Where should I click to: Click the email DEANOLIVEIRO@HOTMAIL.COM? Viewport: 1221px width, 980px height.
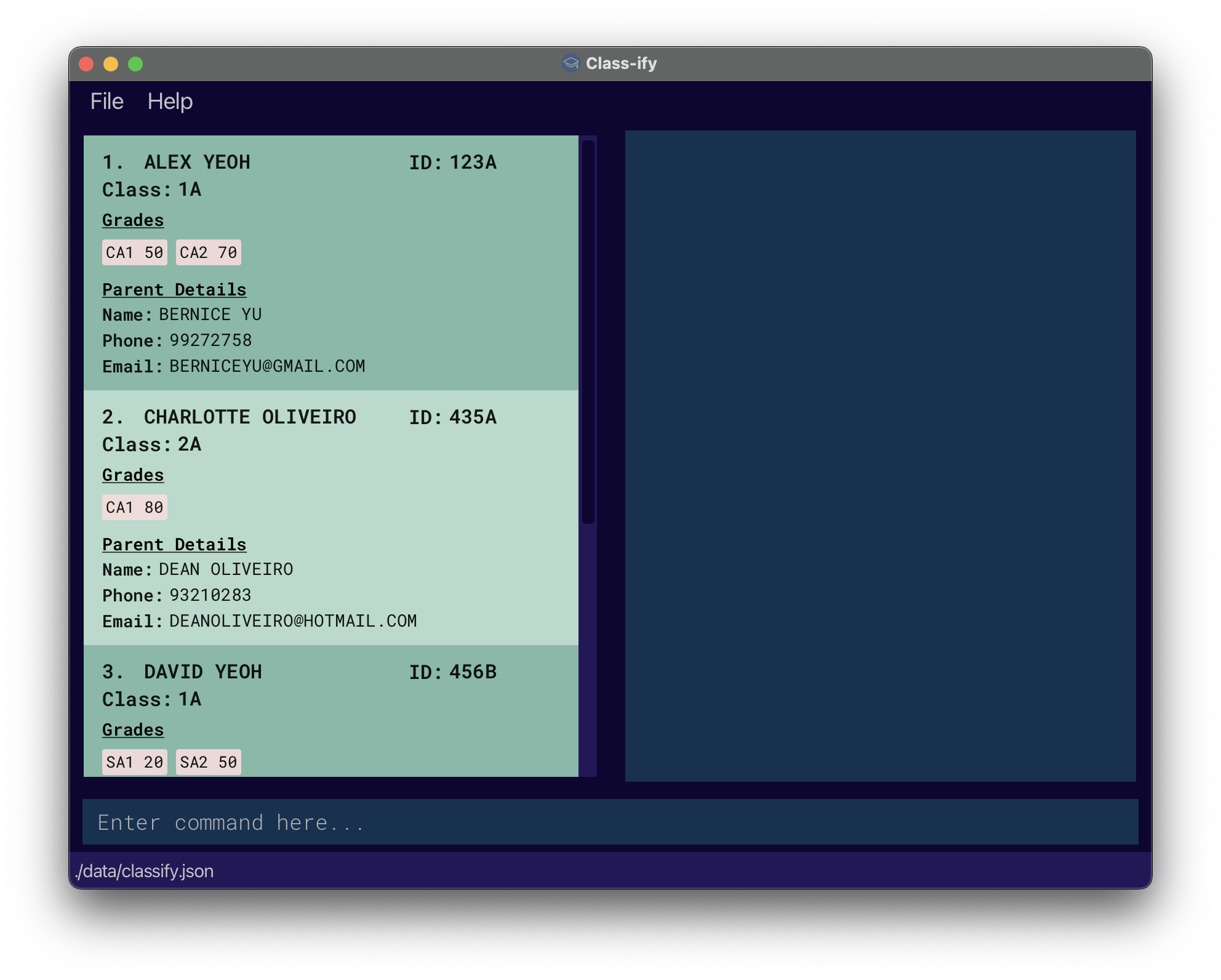tap(292, 621)
